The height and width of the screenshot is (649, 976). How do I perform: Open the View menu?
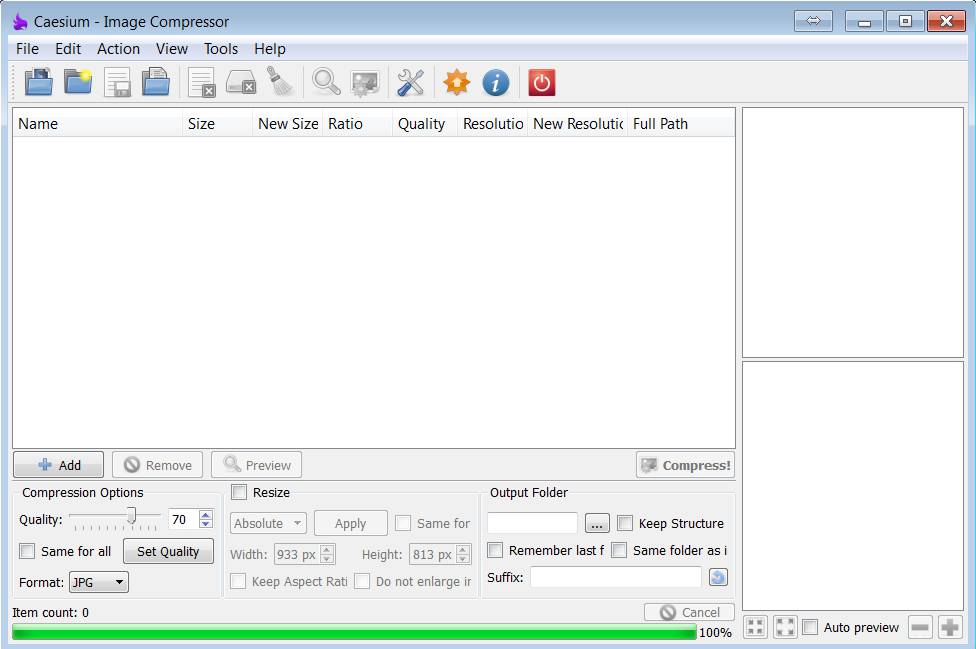tap(172, 49)
